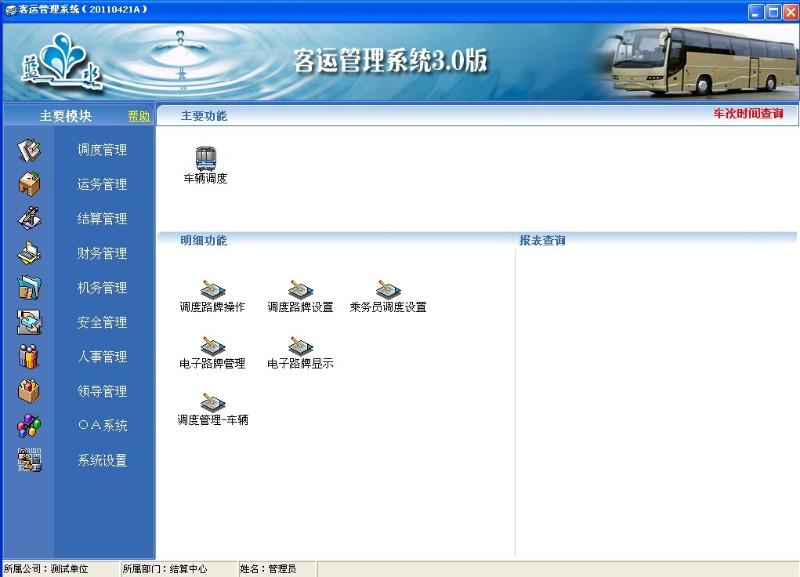
Task: Select 人事管理 module in sidebar
Action: click(x=102, y=357)
